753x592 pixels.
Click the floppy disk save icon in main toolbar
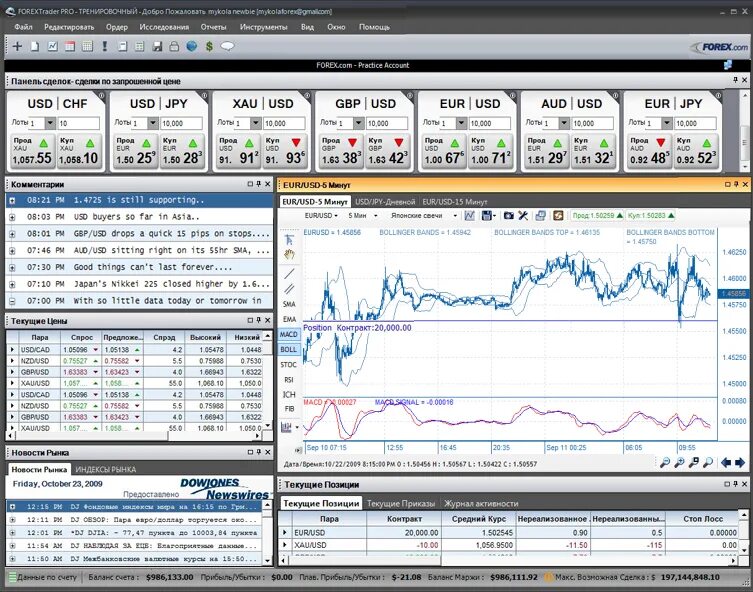click(157, 46)
